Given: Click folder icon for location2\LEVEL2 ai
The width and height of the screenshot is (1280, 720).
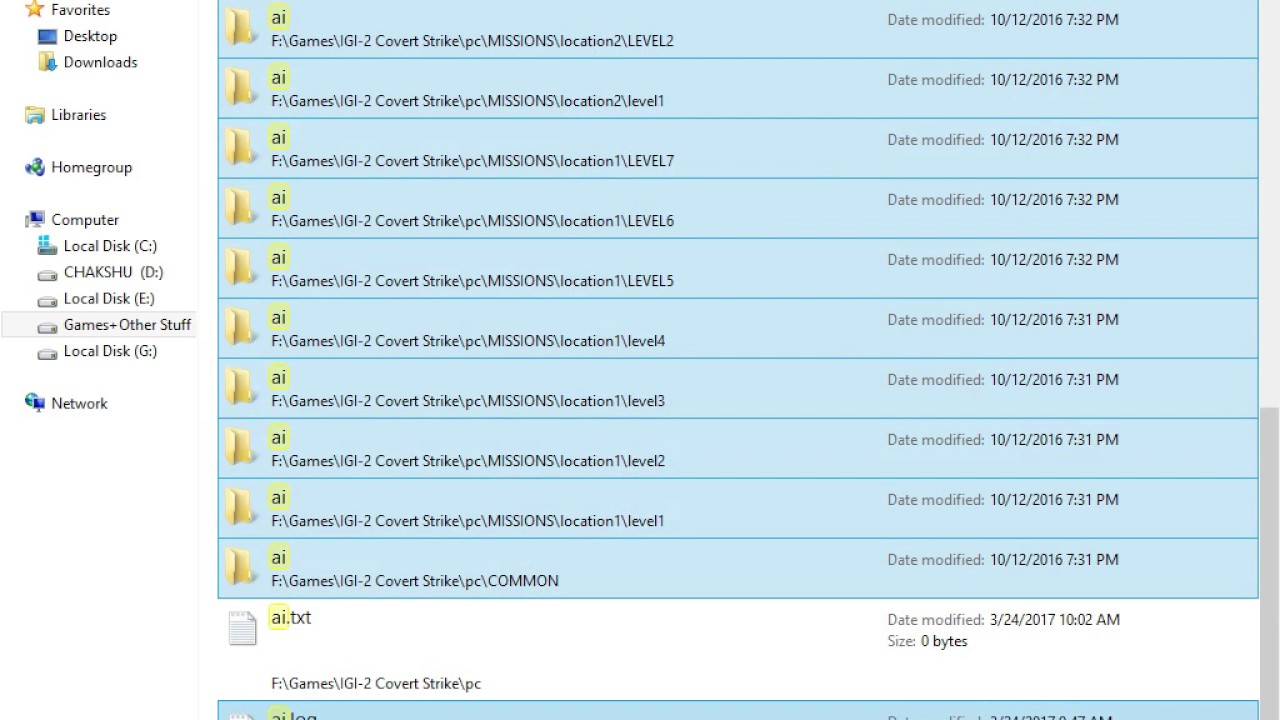Looking at the screenshot, I should click(x=240, y=27).
